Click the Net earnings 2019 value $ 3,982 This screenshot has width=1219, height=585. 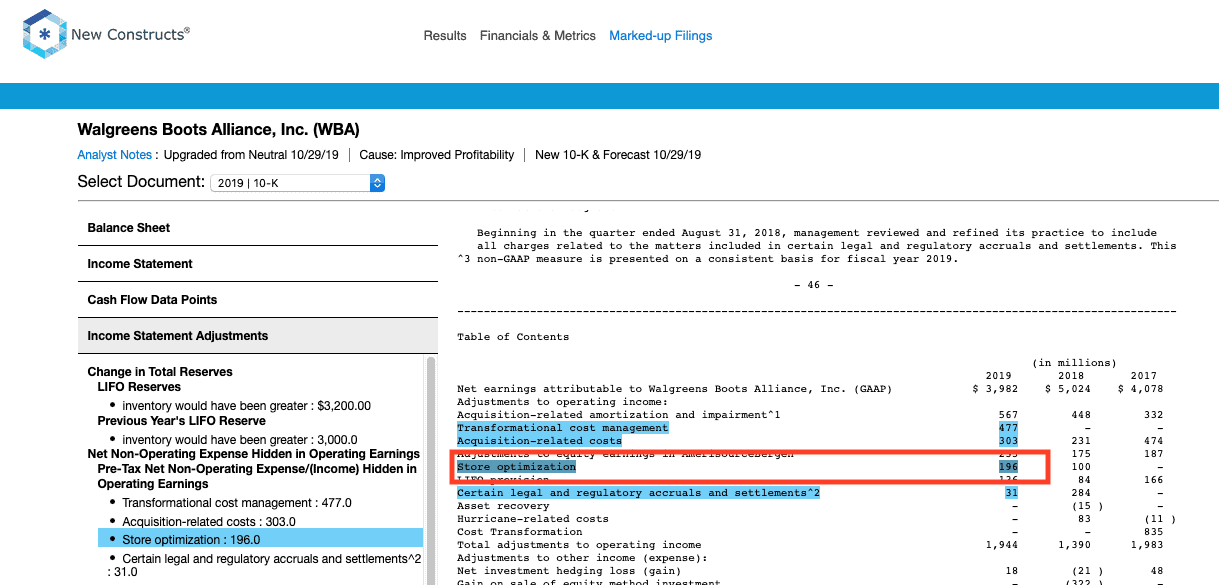(995, 389)
